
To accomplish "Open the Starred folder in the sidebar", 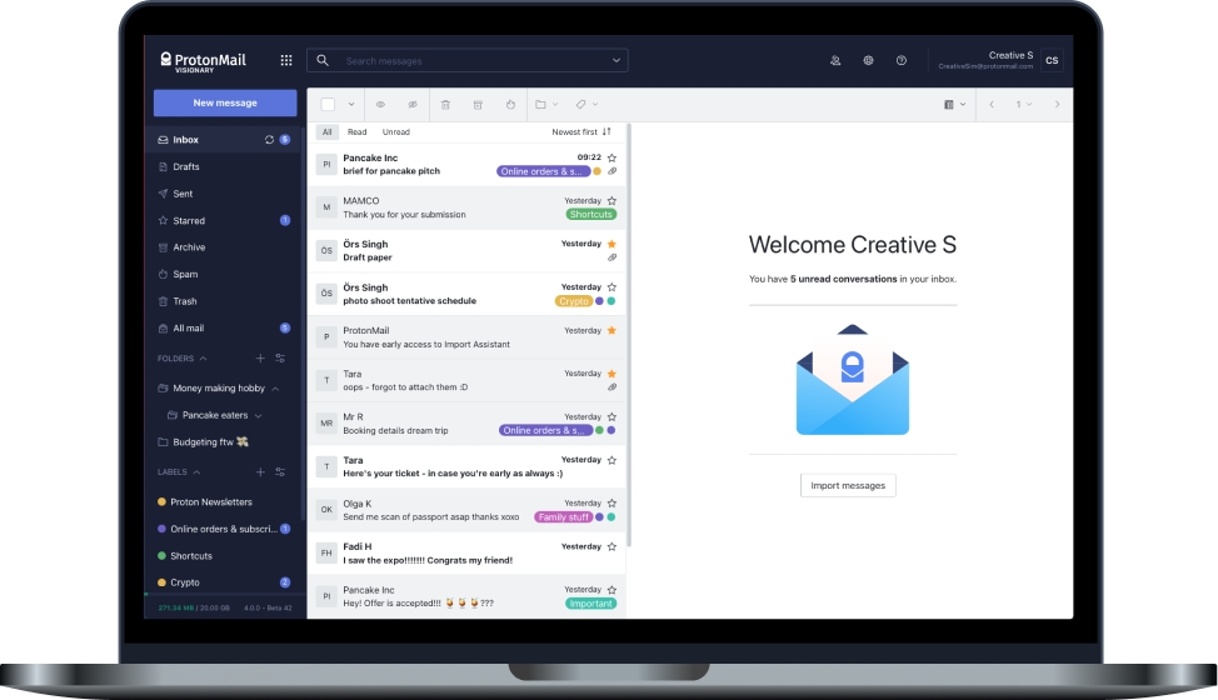I will coord(187,220).
